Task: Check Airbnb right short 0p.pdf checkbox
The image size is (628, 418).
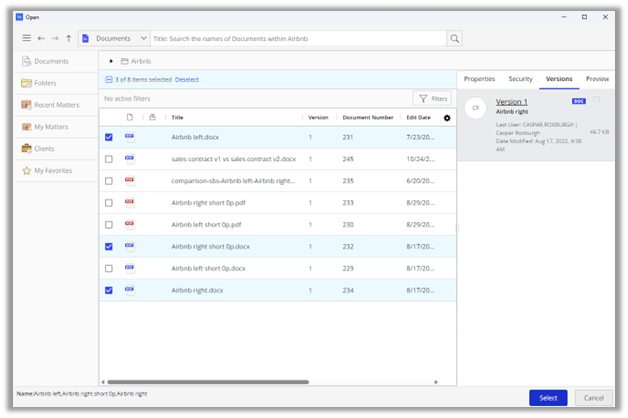Action: click(109, 203)
